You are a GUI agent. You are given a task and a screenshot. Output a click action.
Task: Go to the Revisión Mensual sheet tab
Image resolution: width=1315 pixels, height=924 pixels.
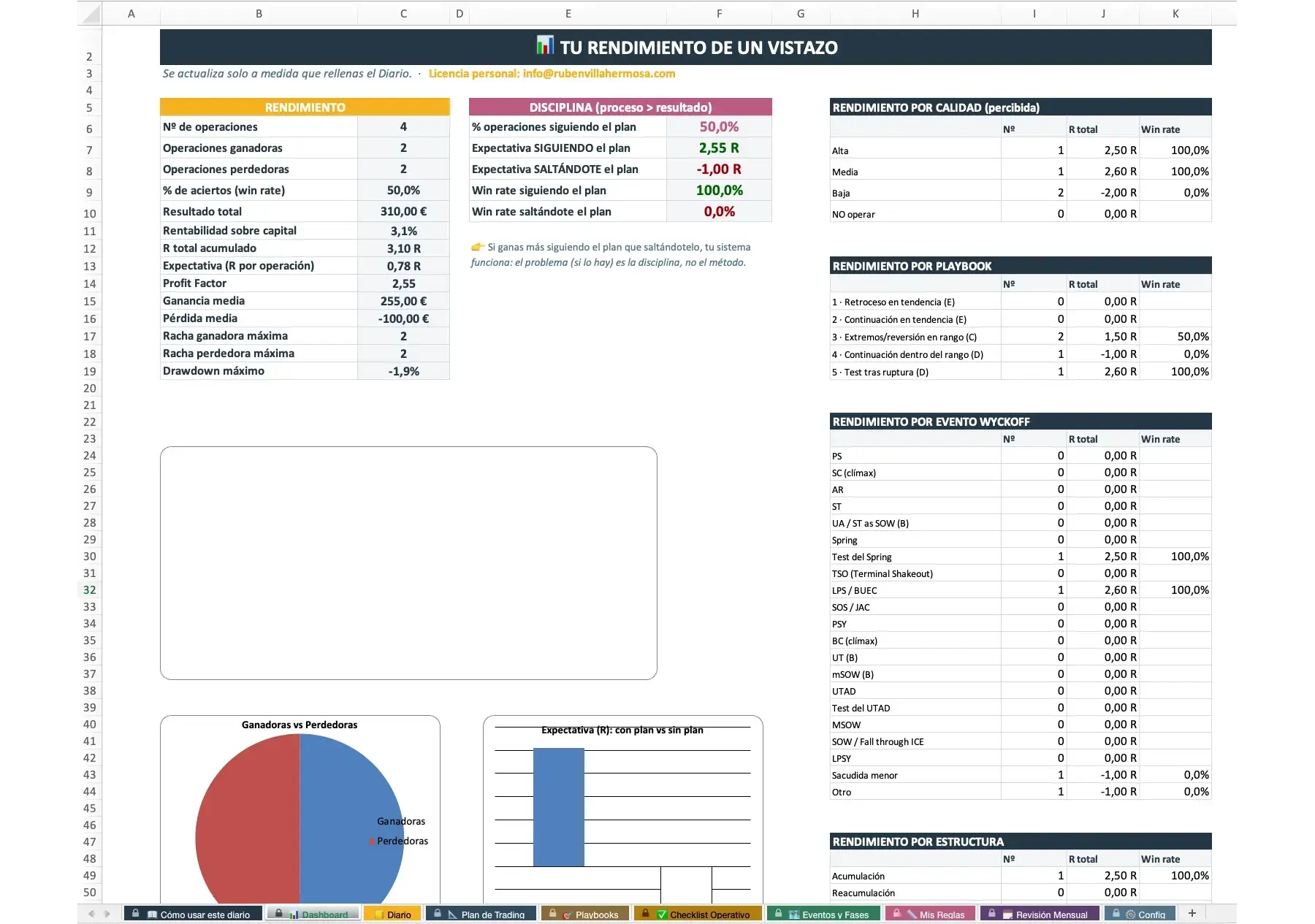(1040, 914)
